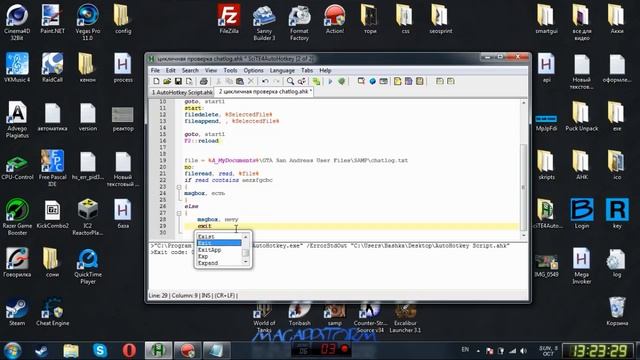Click the status bar 'Line: 29 | Column: 9' text
Image resolution: width=640 pixels, height=360 pixels.
tap(193, 295)
